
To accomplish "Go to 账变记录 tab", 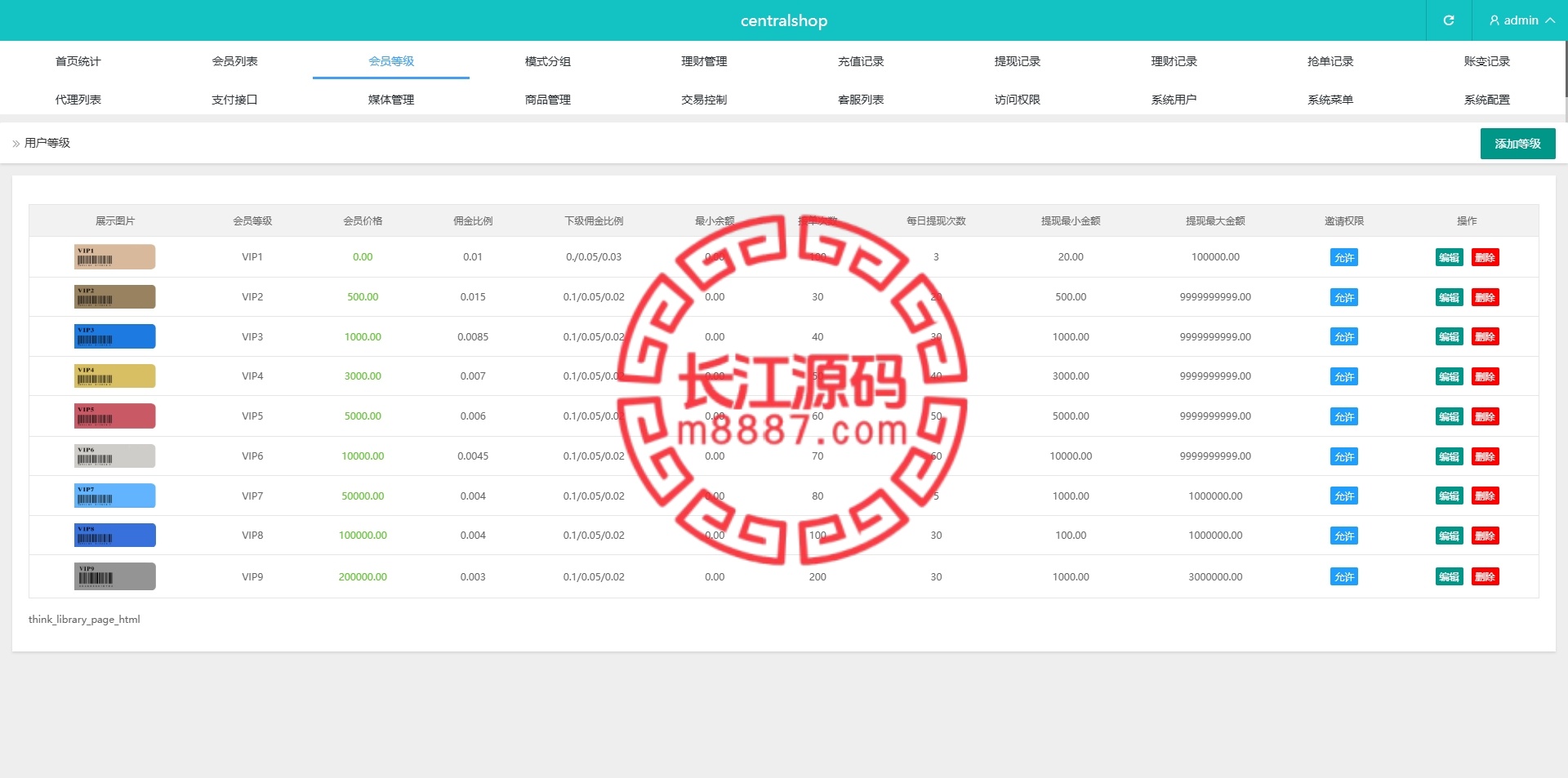I will 1487,61.
